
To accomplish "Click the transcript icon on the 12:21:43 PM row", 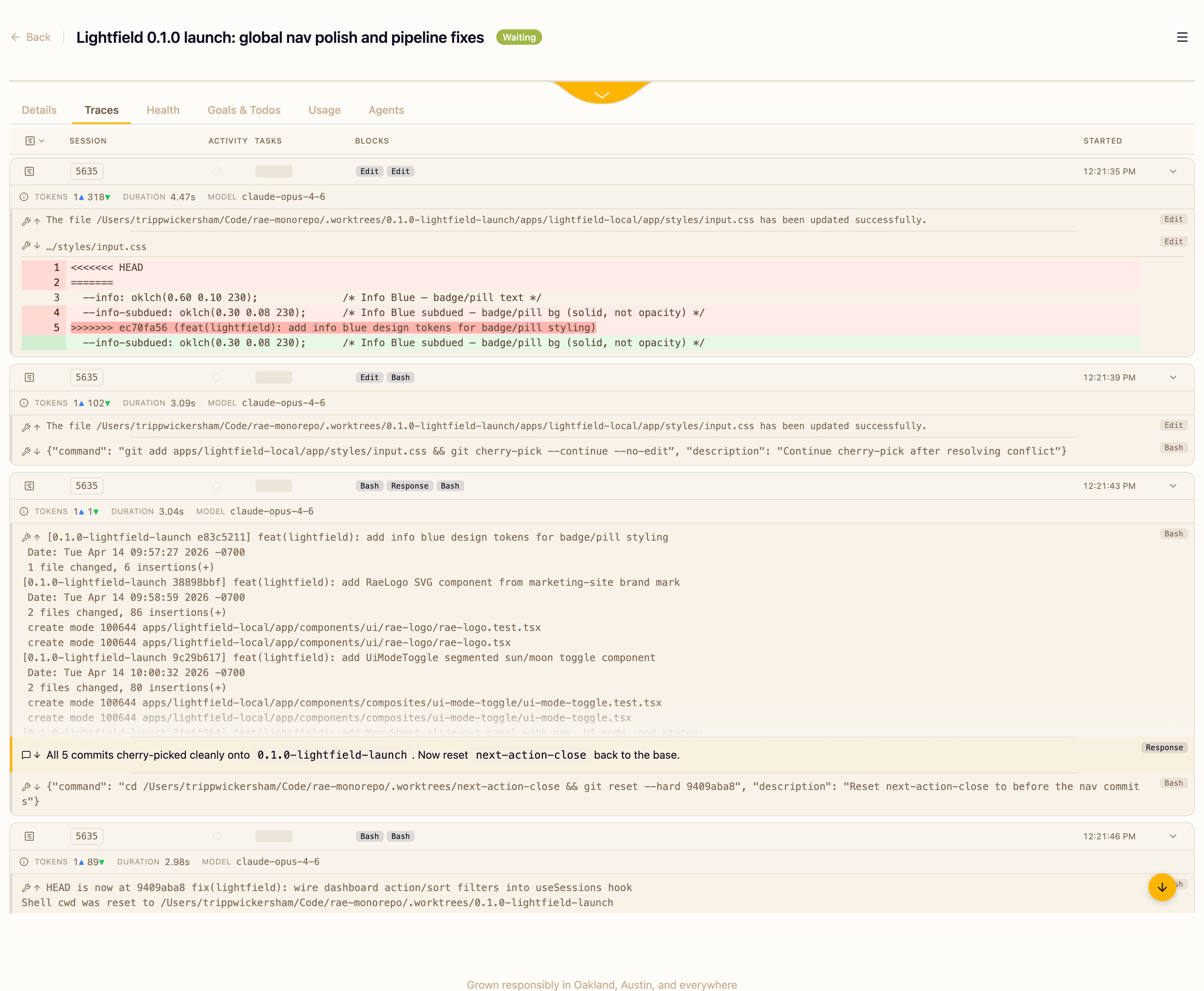I will coord(30,486).
